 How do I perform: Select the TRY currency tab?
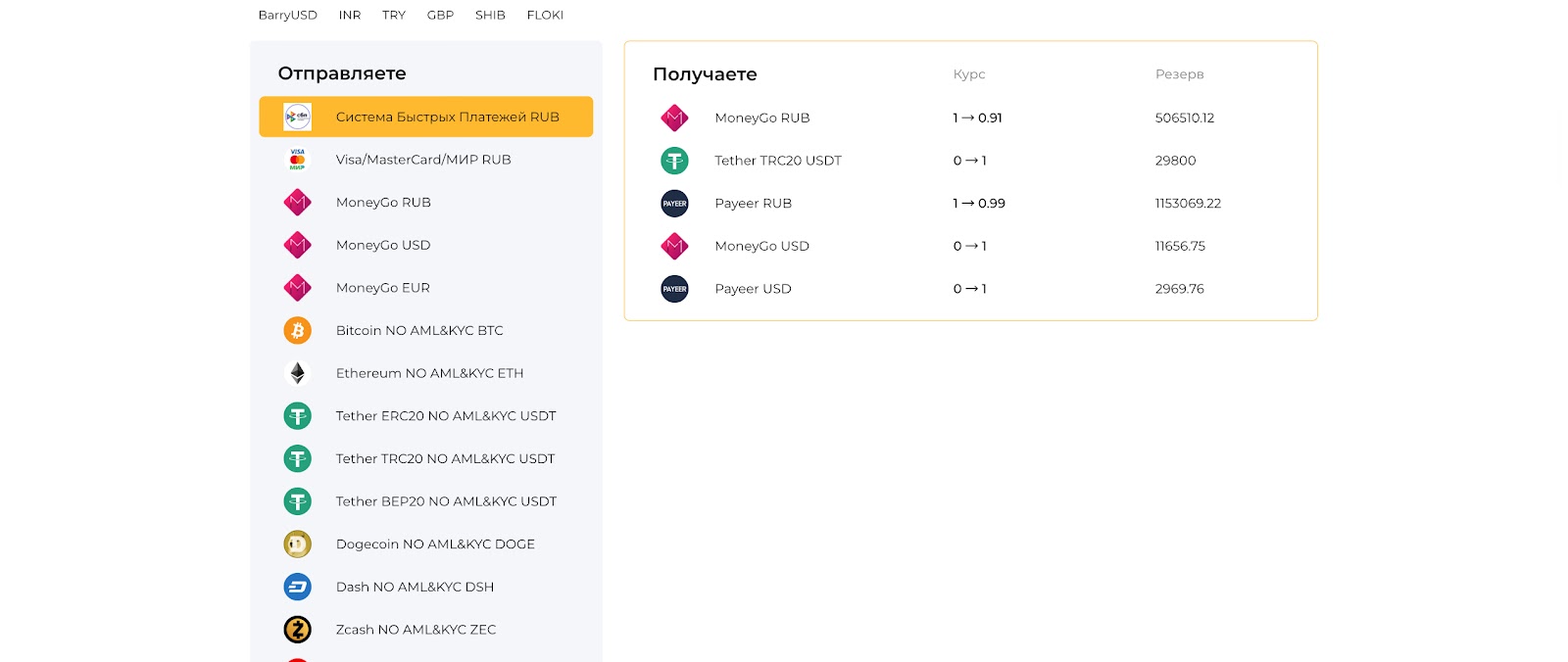394,15
